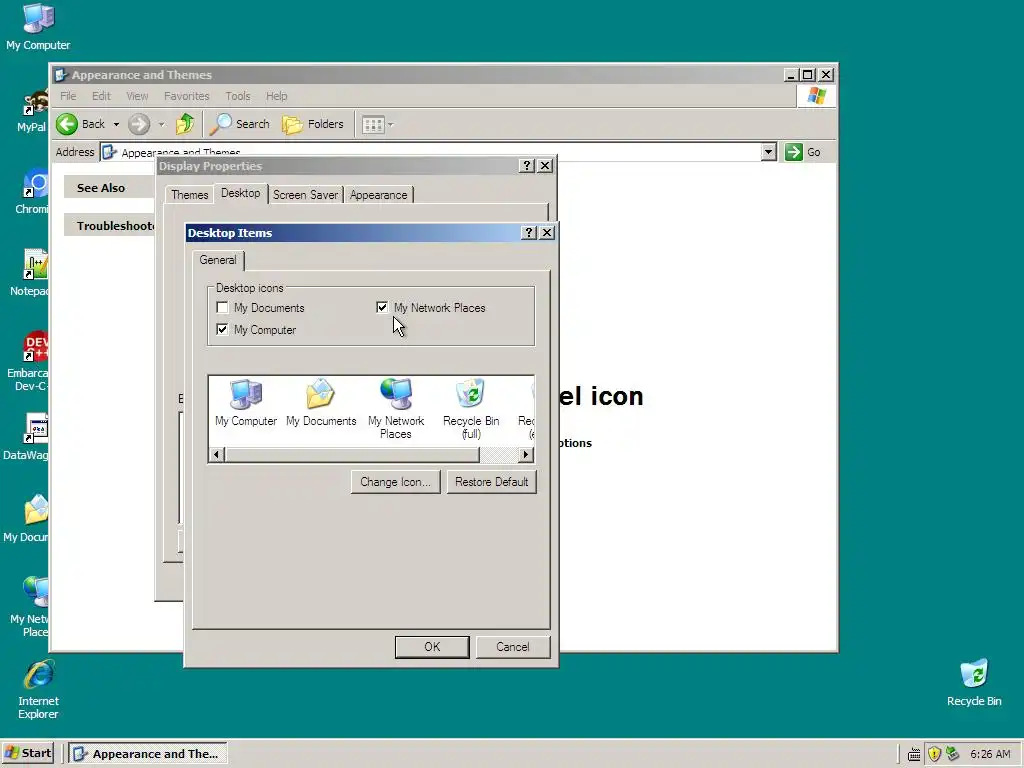The image size is (1024, 768).
Task: Open the Tools menu
Action: tap(238, 96)
